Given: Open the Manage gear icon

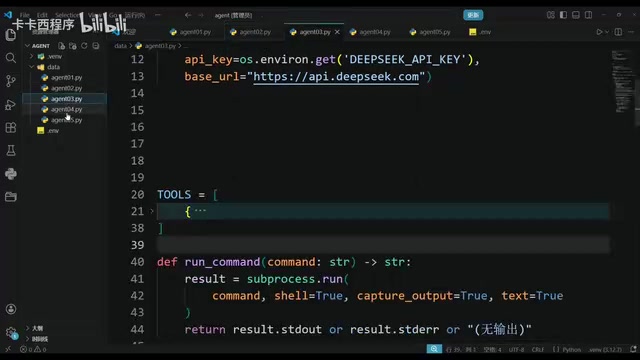Looking at the screenshot, I should point(11,332).
